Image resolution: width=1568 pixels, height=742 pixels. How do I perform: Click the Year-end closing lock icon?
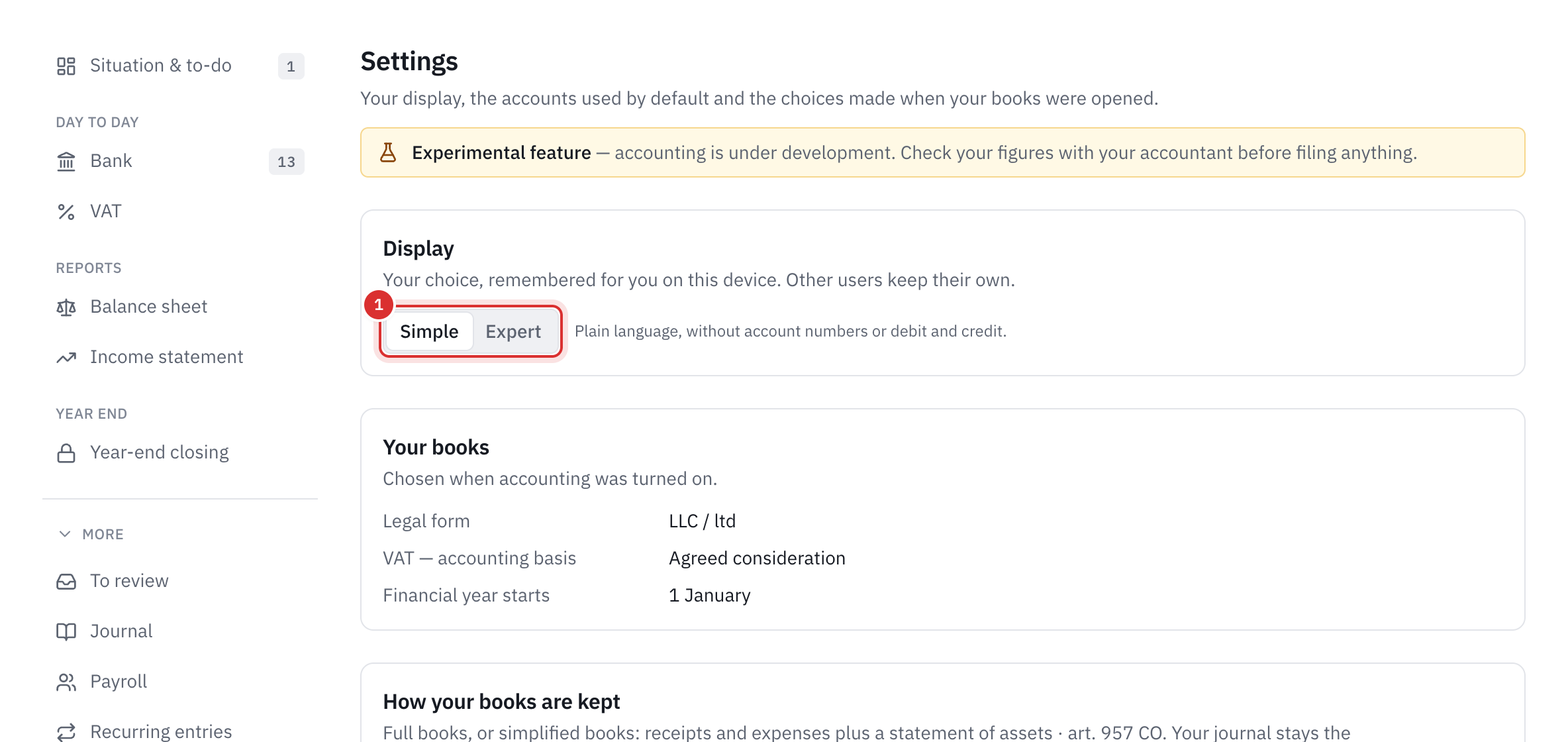[x=66, y=452]
